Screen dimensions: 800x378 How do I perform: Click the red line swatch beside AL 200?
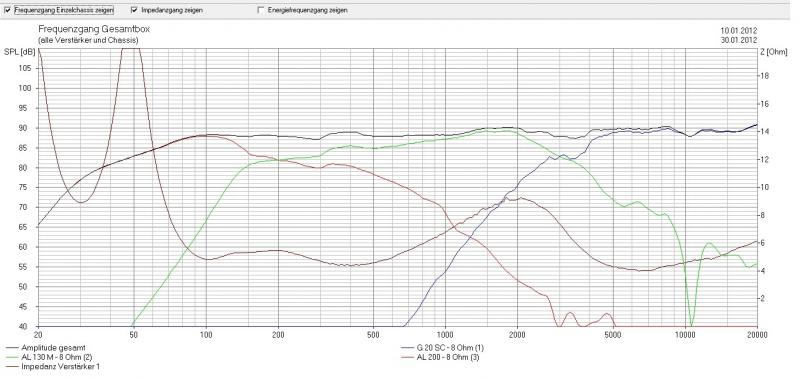[x=407, y=357]
